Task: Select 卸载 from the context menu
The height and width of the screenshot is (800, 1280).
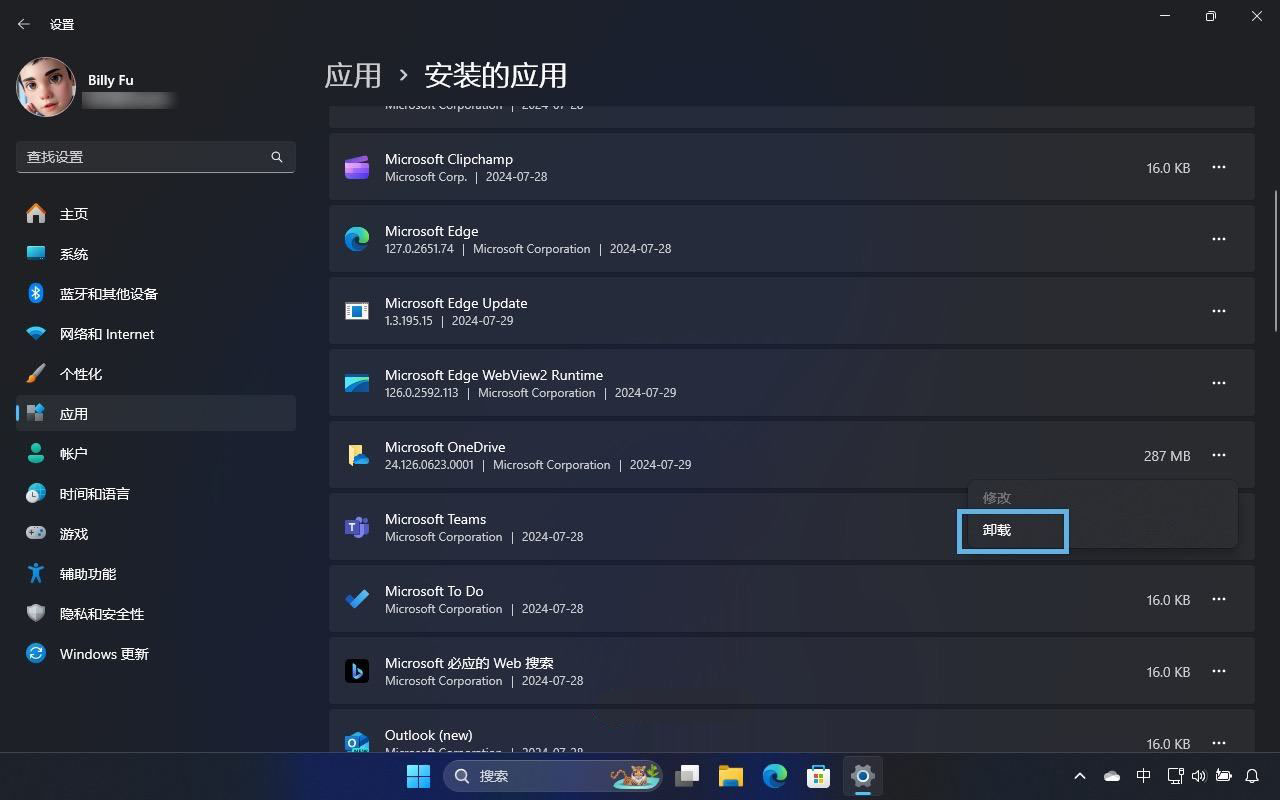Action: tap(1012, 531)
